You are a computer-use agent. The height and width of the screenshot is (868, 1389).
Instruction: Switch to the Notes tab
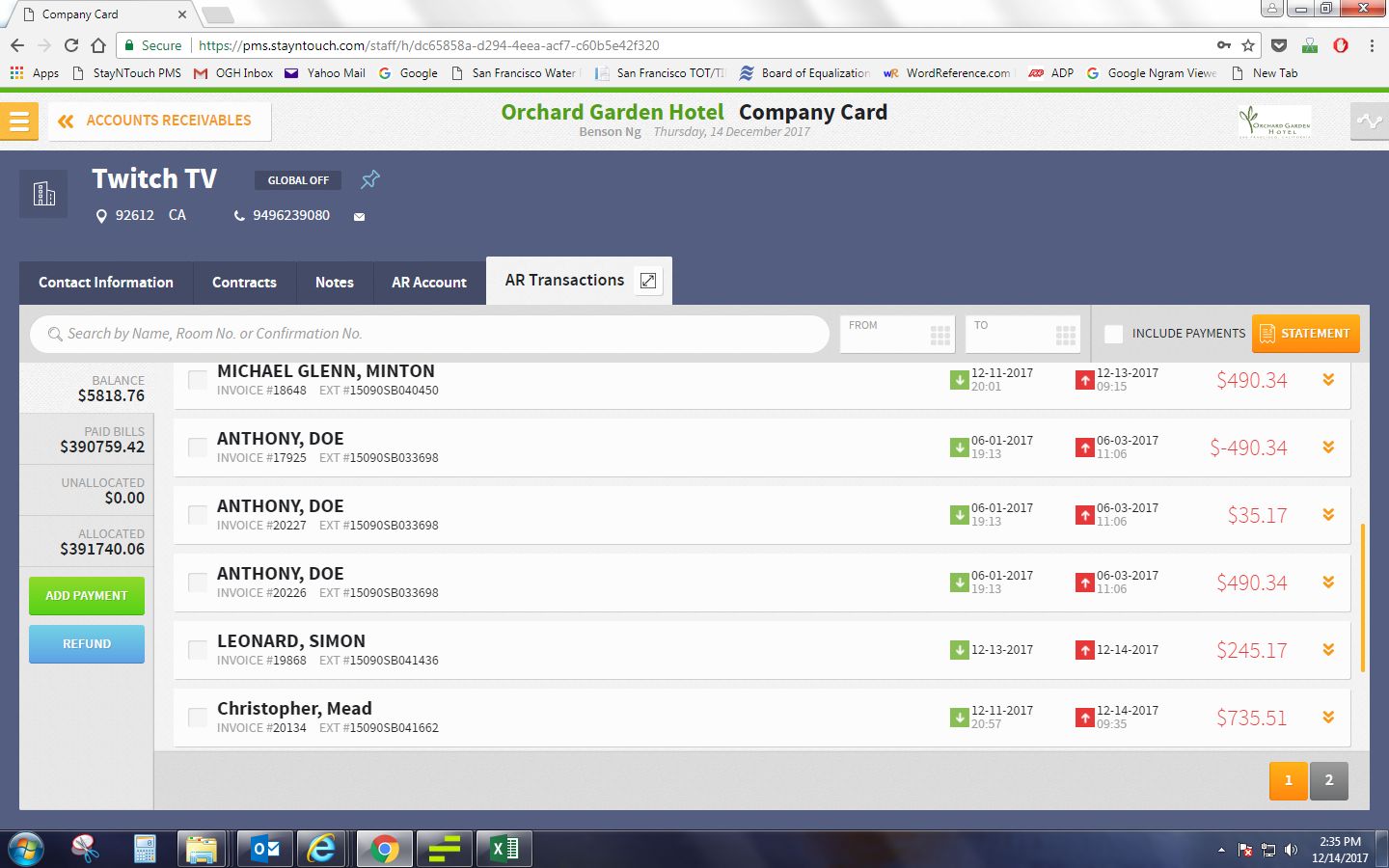(x=335, y=283)
